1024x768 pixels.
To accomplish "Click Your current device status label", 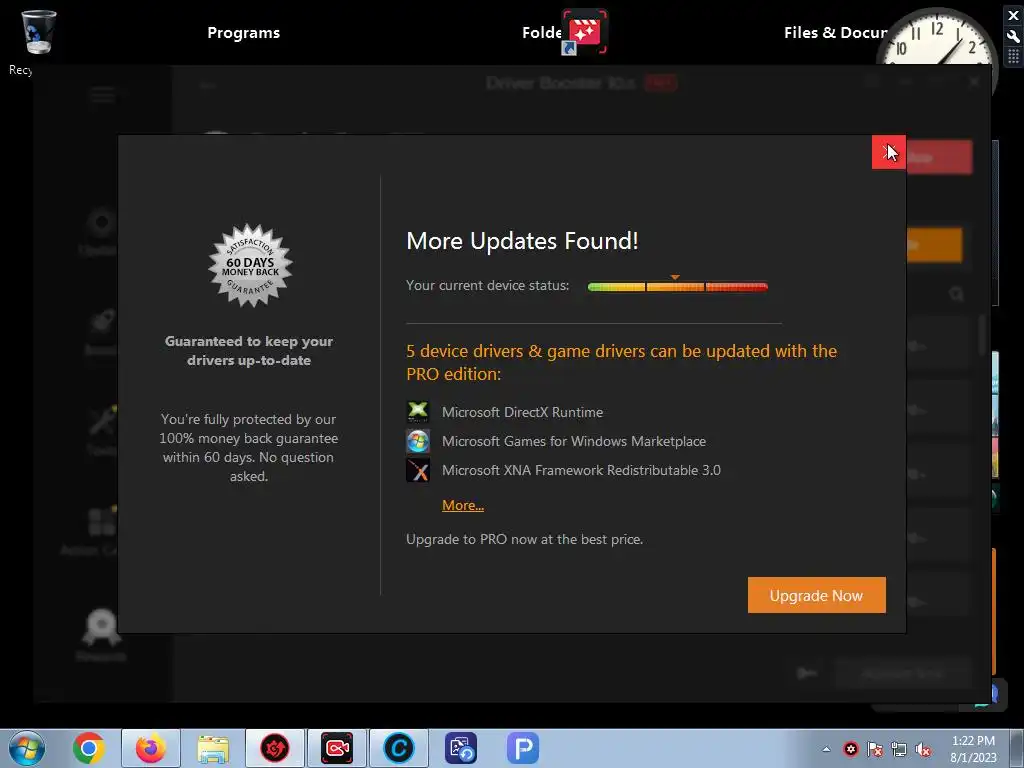I will click(x=488, y=285).
